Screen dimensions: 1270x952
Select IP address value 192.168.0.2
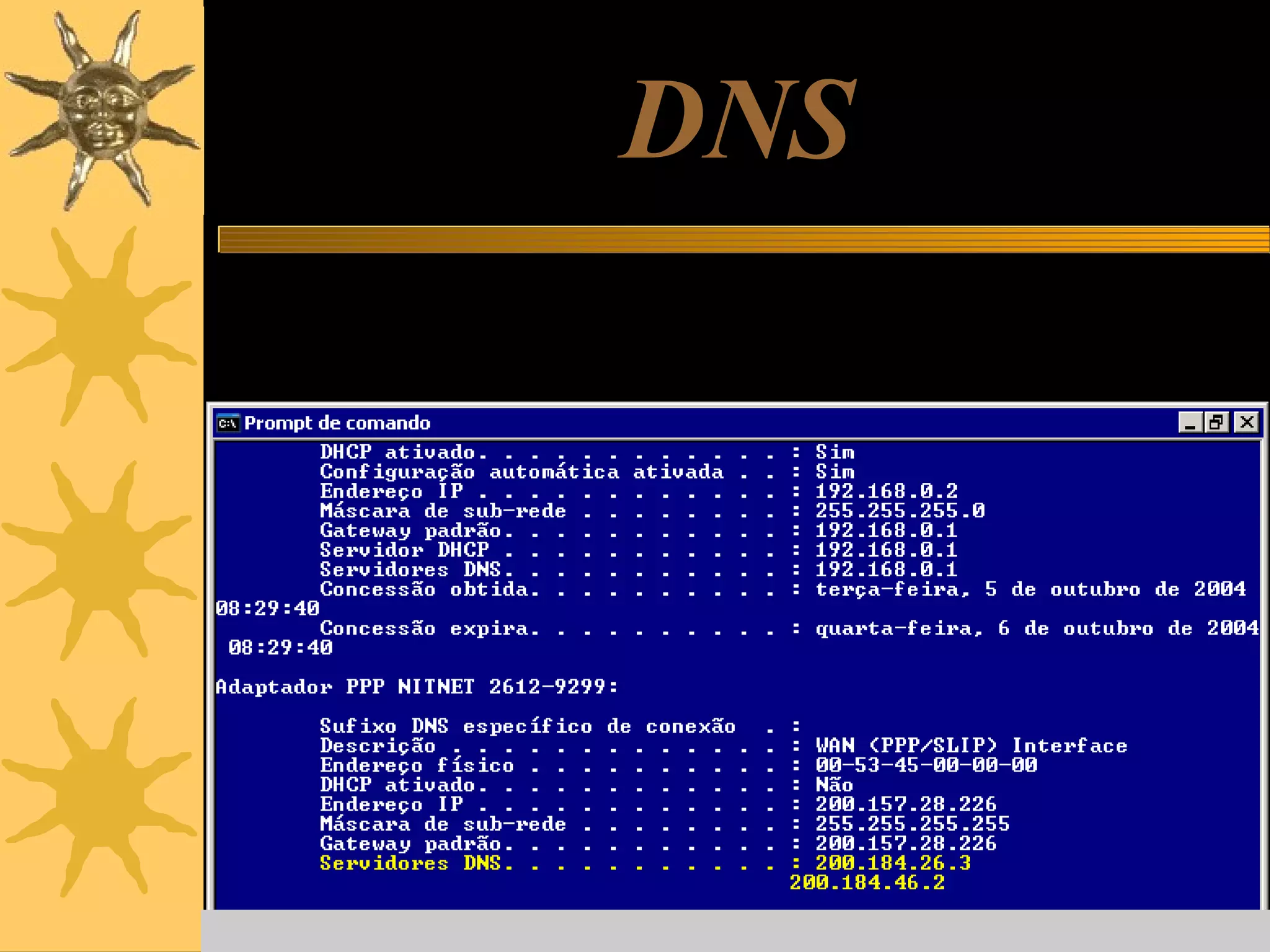[886, 491]
